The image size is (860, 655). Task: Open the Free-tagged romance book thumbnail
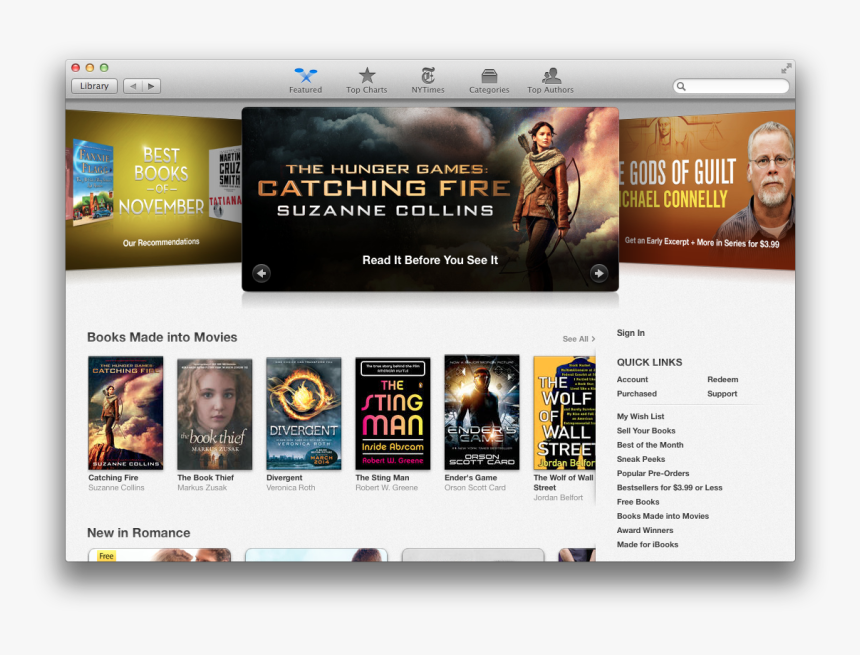(x=160, y=555)
